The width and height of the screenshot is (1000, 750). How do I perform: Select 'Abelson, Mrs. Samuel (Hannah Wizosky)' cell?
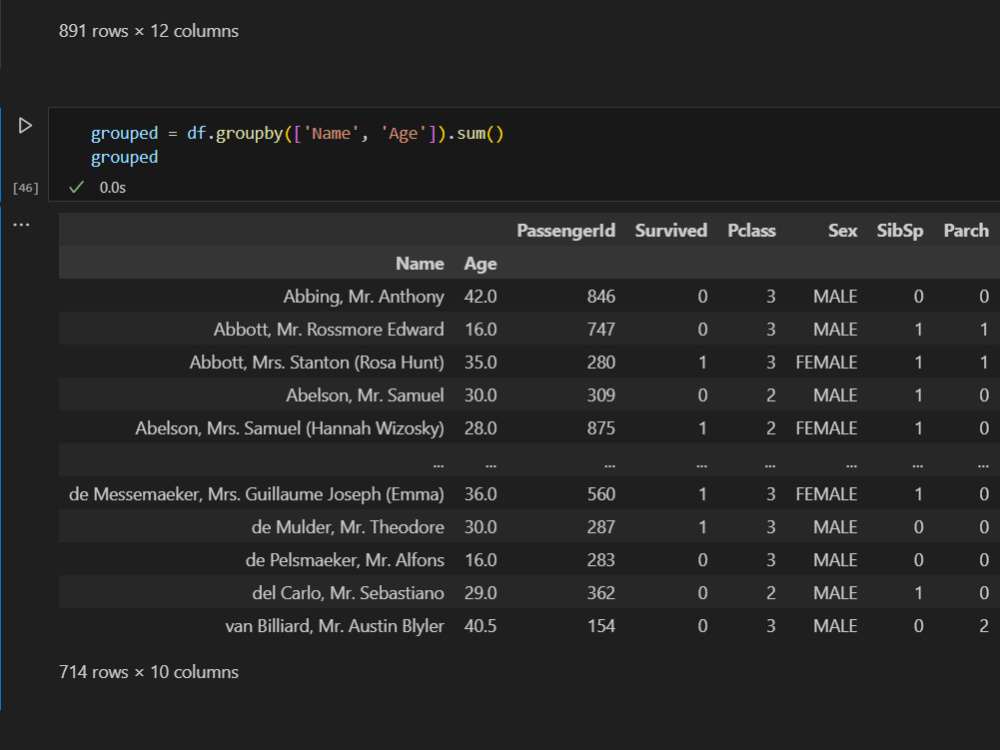[290, 428]
